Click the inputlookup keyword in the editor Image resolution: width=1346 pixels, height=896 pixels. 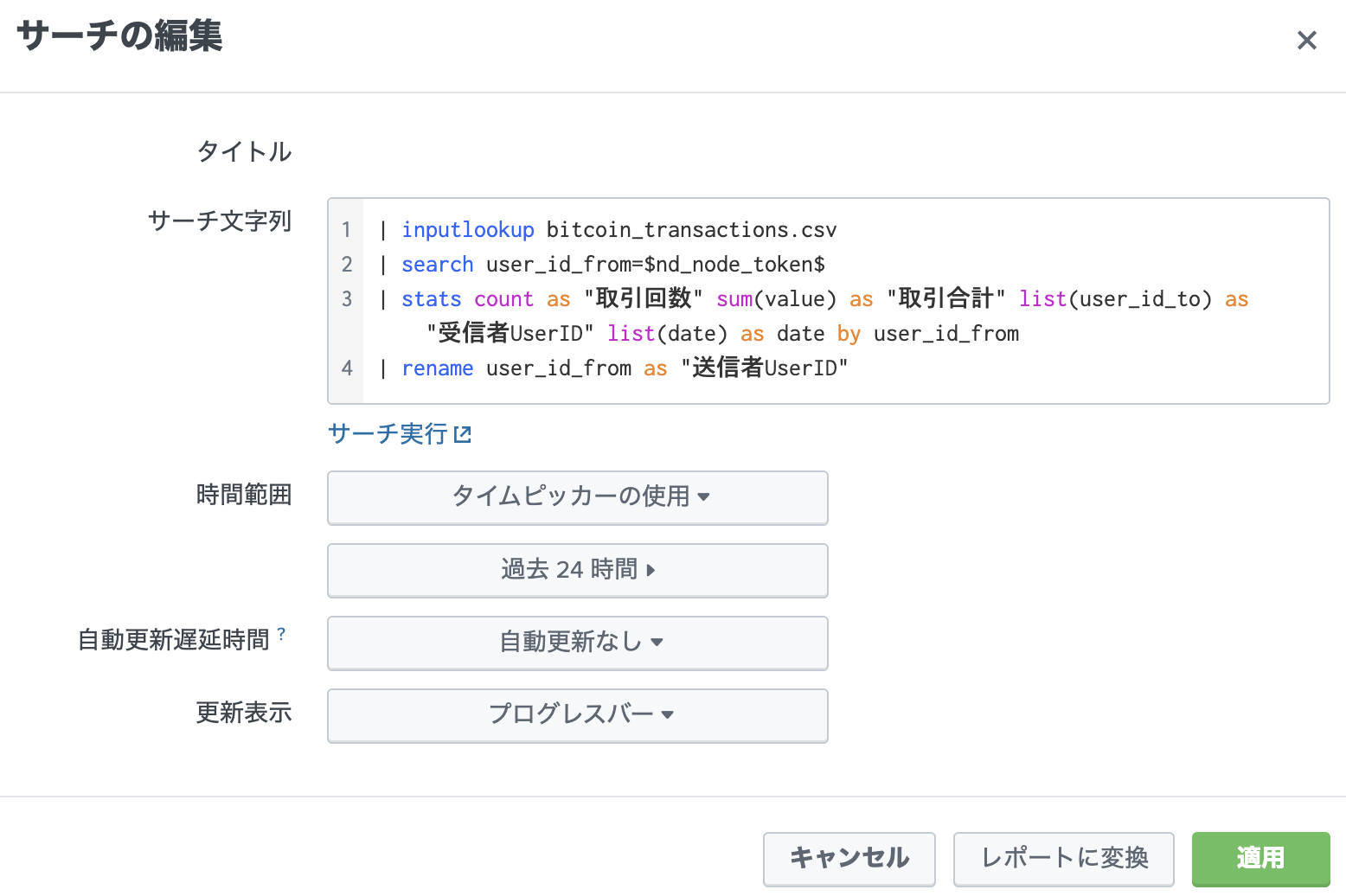pyautogui.click(x=467, y=230)
